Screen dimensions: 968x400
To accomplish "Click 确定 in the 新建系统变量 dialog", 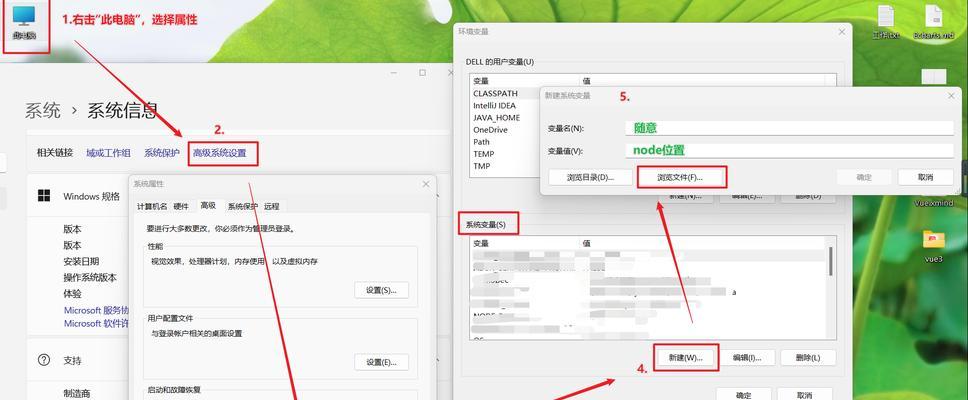I will [x=864, y=177].
